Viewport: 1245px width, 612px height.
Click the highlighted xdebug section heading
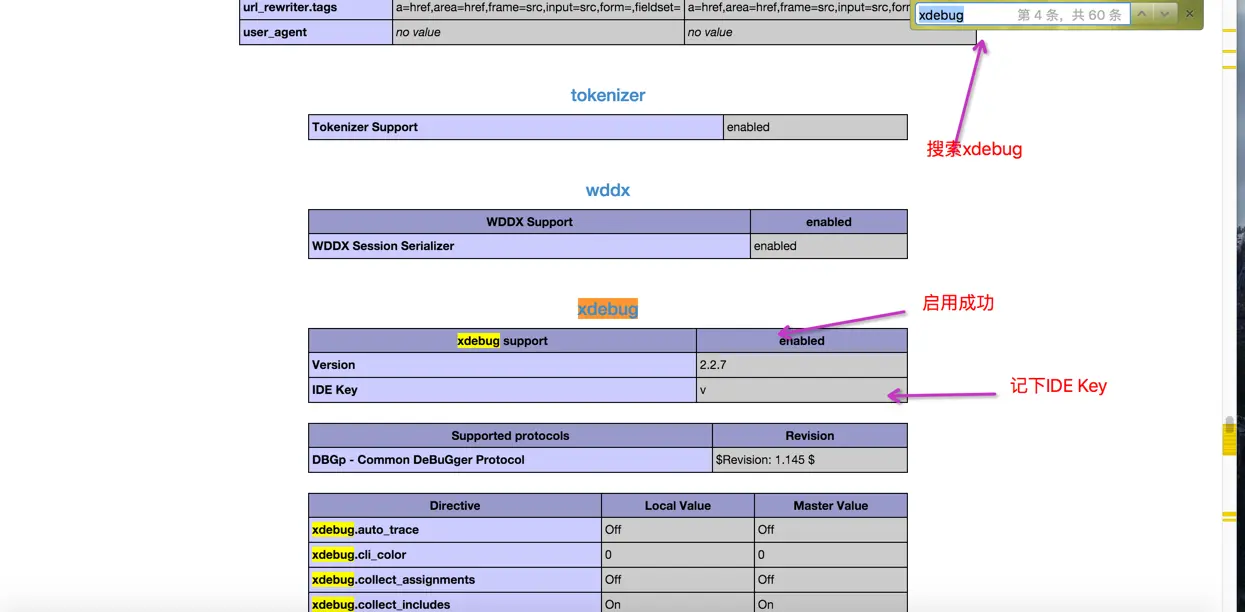[x=608, y=309]
